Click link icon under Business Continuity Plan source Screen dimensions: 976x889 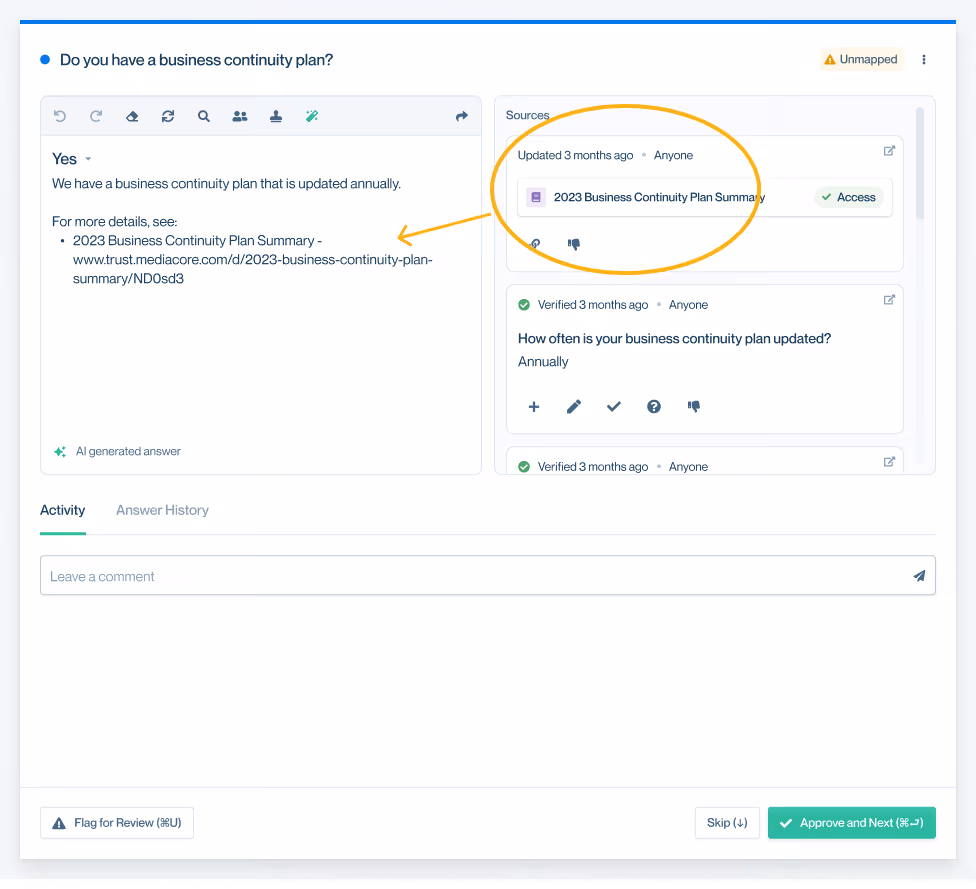(x=535, y=244)
